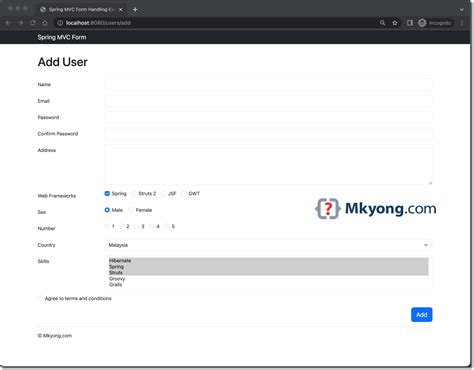
Task: Toggle the browser side panel icon
Action: [x=410, y=23]
